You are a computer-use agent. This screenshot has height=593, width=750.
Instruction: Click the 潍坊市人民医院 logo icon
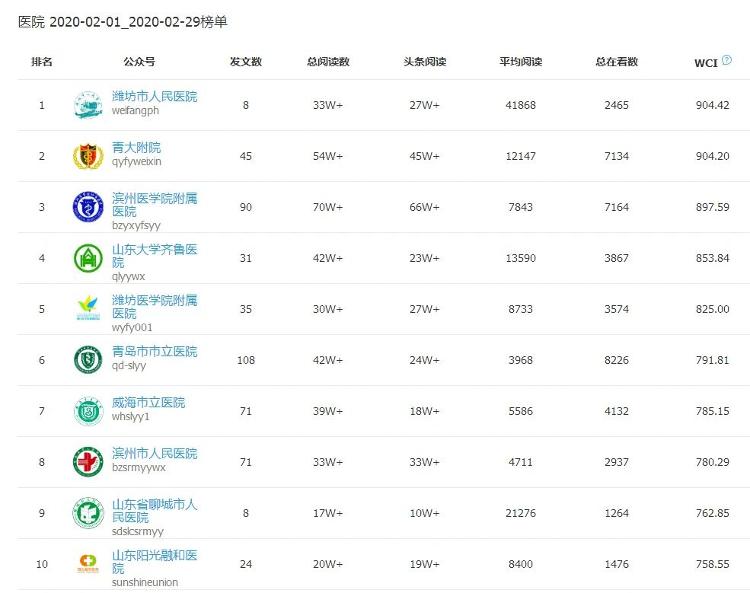(88, 105)
